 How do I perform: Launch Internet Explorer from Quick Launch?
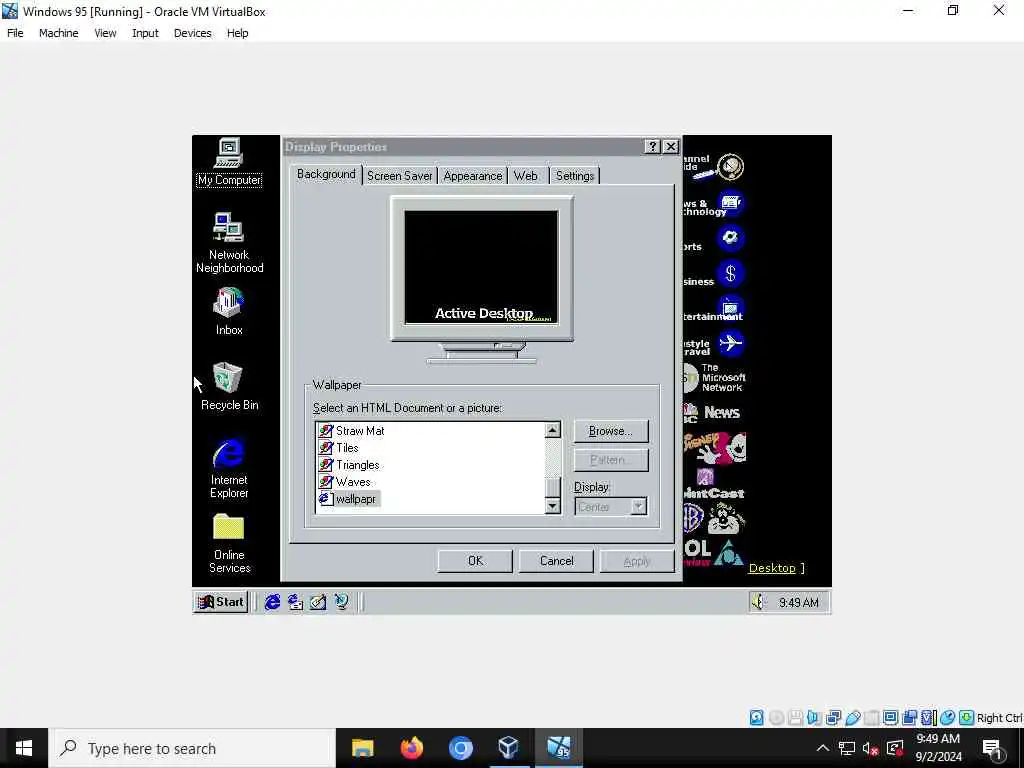[272, 601]
